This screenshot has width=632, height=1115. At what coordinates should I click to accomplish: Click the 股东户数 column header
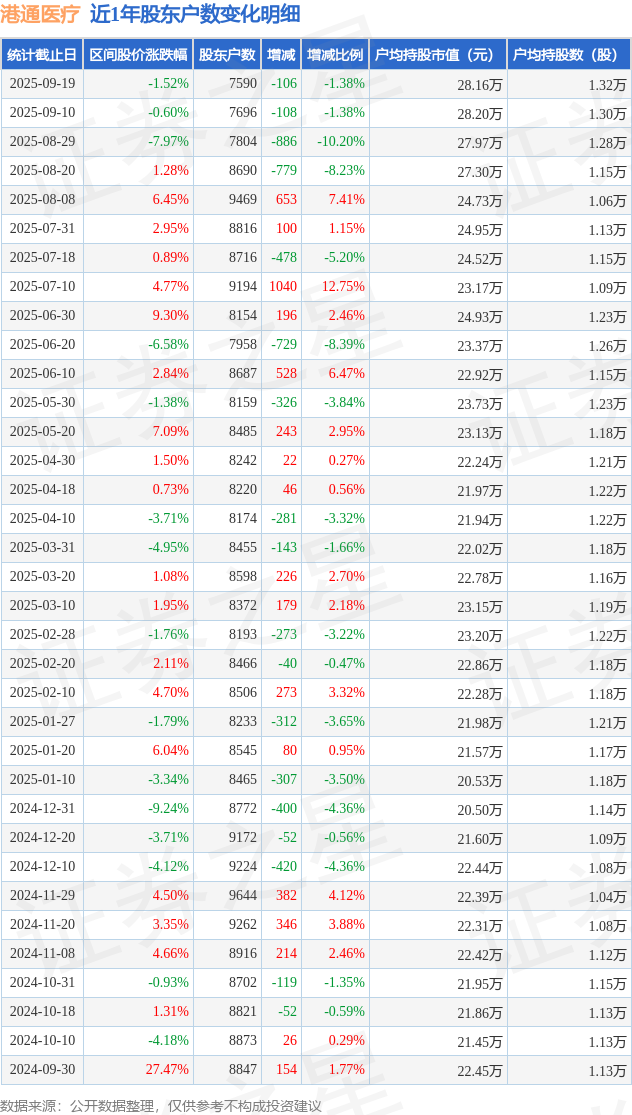(x=227, y=55)
